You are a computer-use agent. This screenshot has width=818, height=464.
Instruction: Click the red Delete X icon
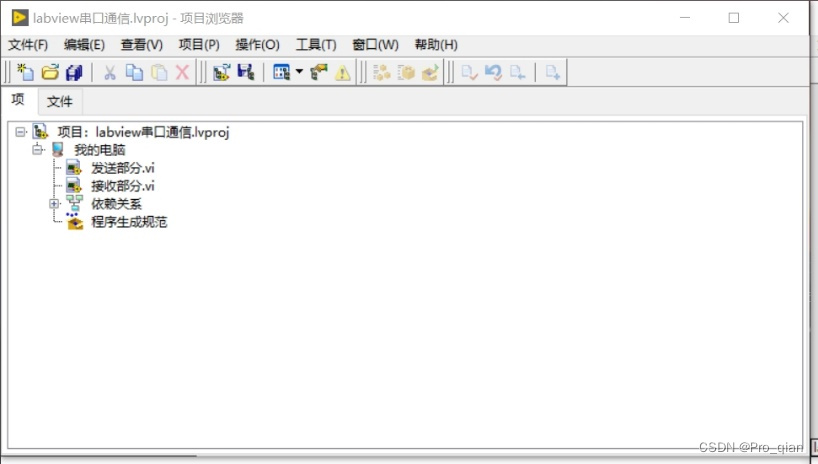click(x=182, y=72)
